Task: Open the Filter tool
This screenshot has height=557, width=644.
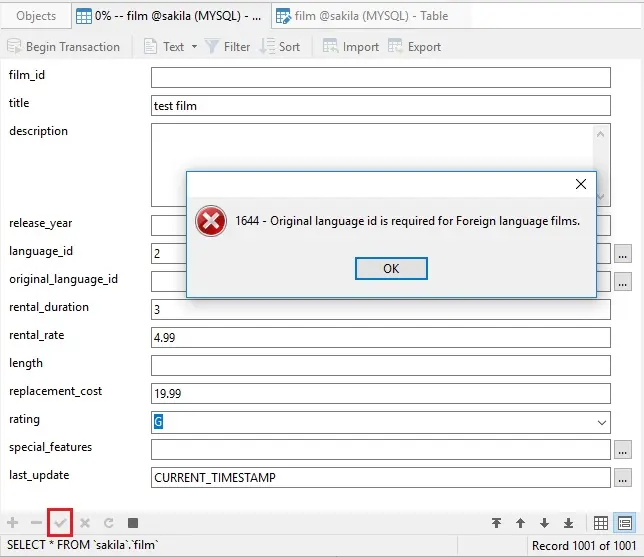Action: (x=227, y=47)
